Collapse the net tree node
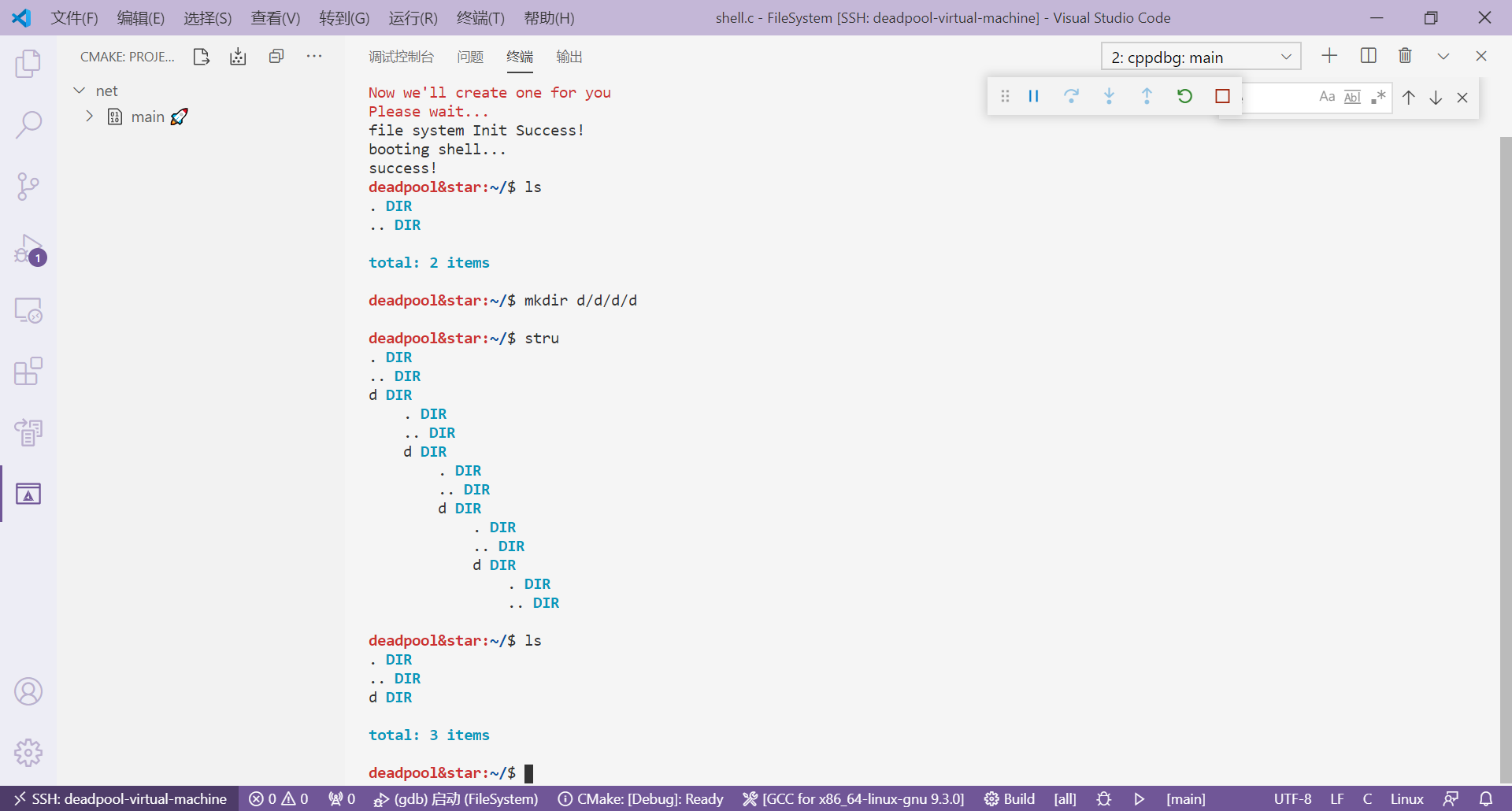 click(x=79, y=91)
